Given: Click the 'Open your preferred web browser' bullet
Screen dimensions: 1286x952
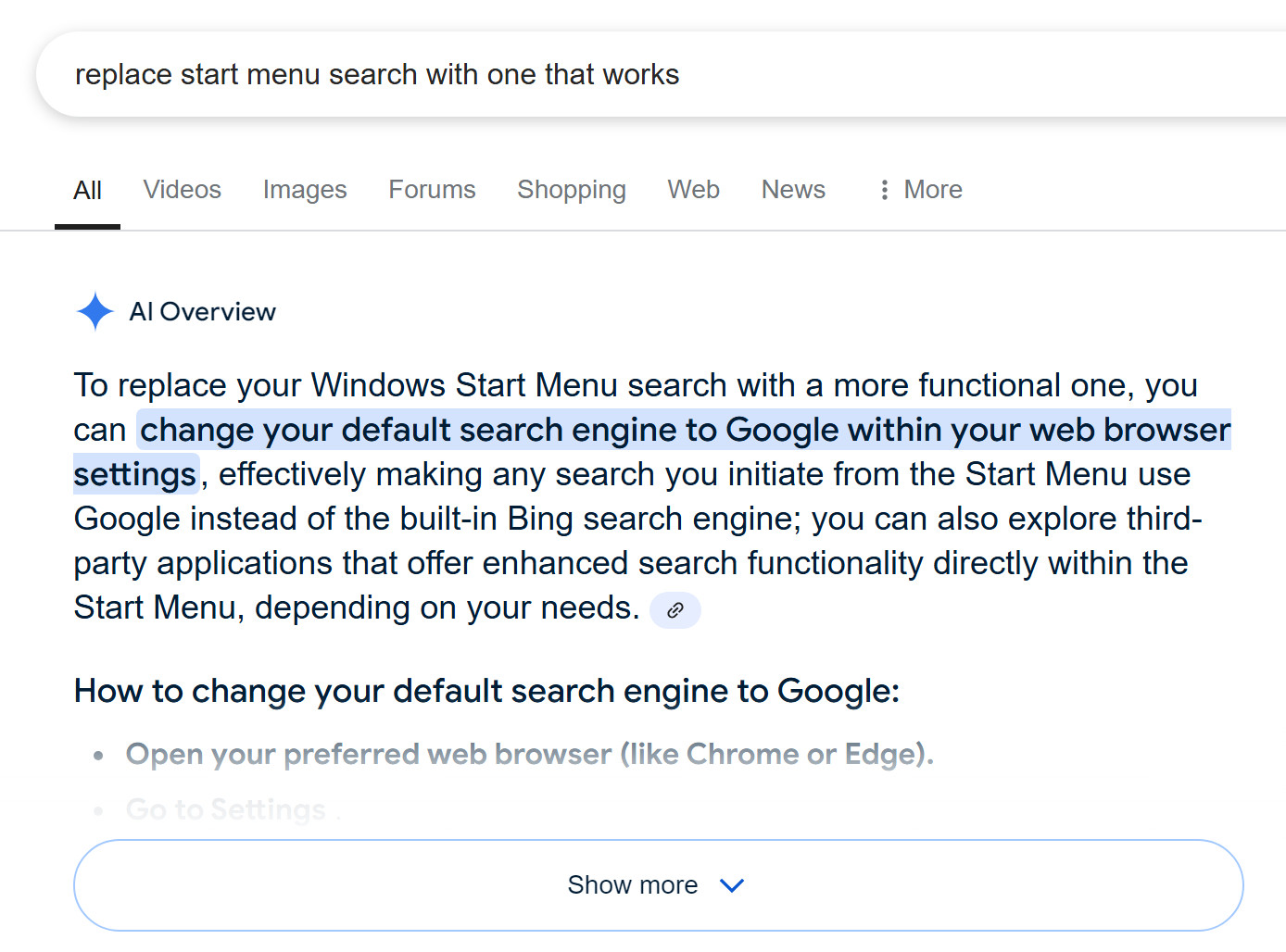Looking at the screenshot, I should click(x=530, y=754).
